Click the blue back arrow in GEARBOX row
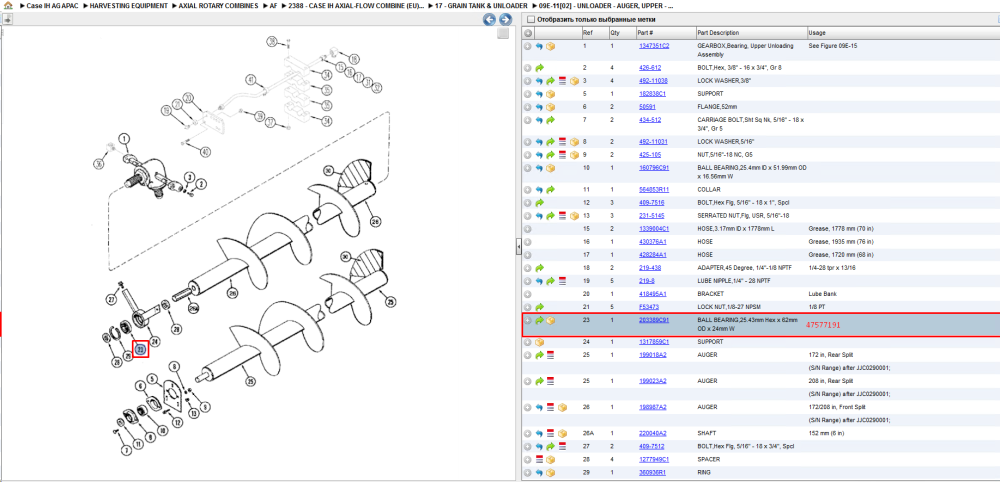 point(539,47)
